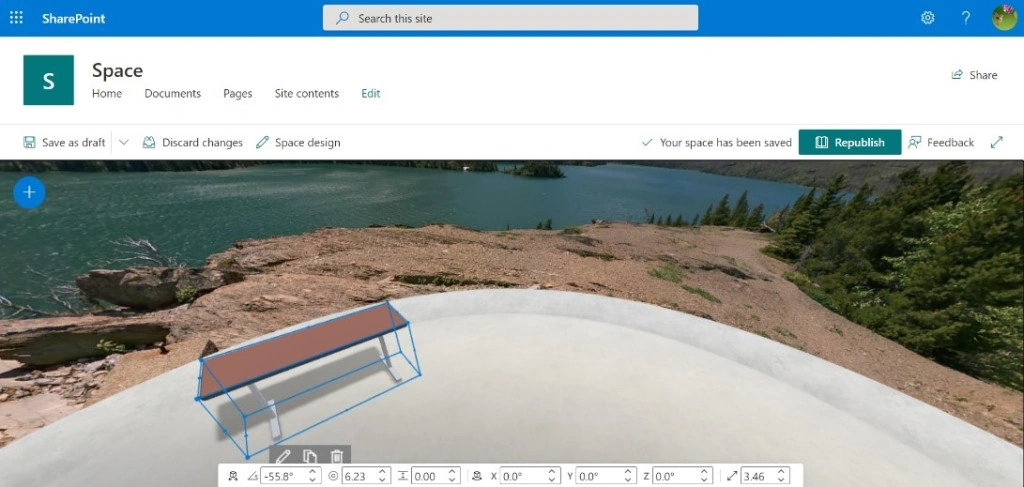Open the Site contents navigation item
Screen dimensions: 1024x487
point(307,93)
